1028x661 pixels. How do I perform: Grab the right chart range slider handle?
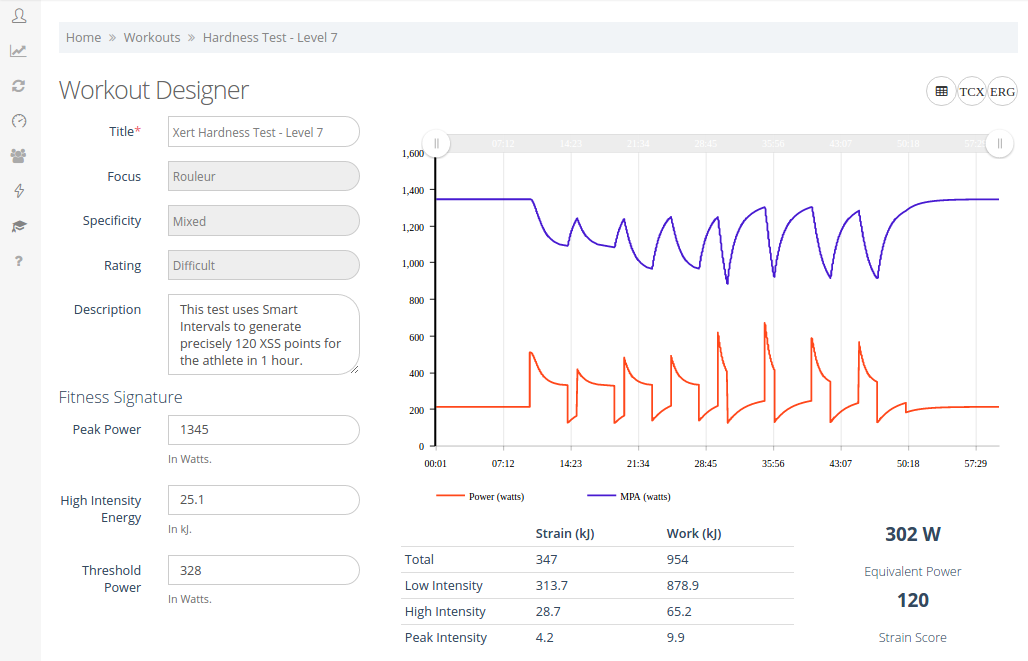click(x=1000, y=144)
